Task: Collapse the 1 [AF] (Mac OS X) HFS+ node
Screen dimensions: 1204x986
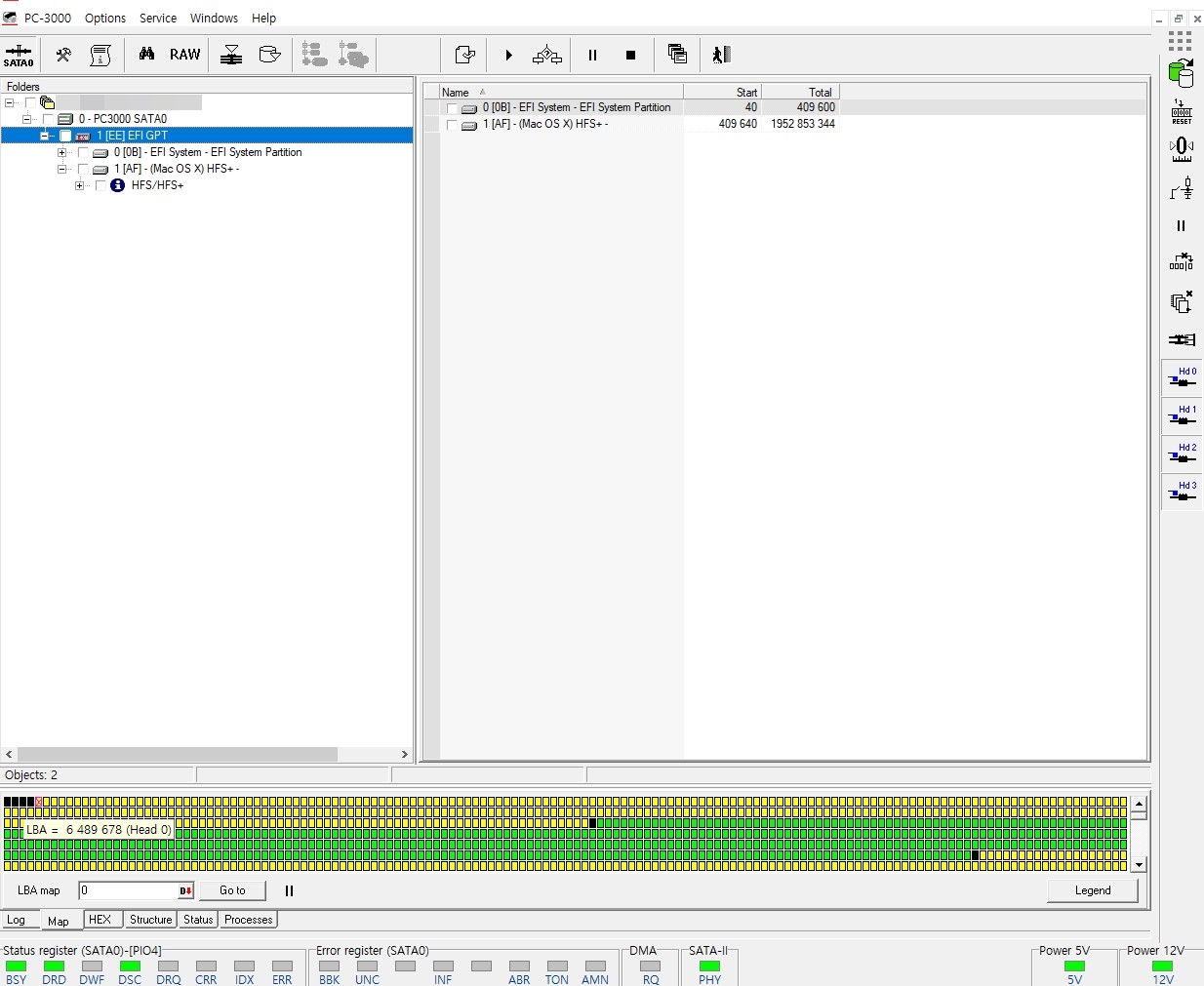Action: [x=62, y=169]
